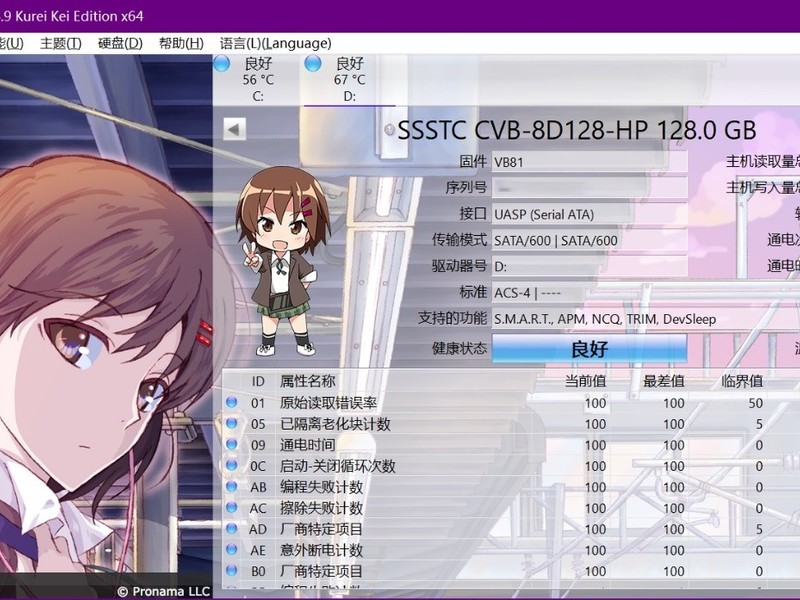Click the 良好 health status button
800x600 pixels.
(x=589, y=349)
